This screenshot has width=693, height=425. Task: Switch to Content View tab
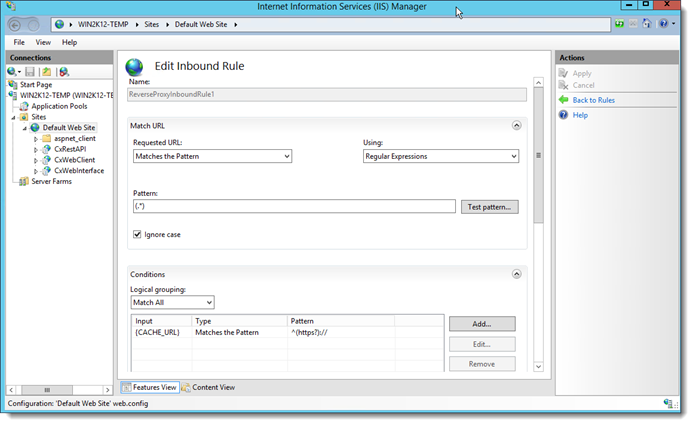point(209,387)
